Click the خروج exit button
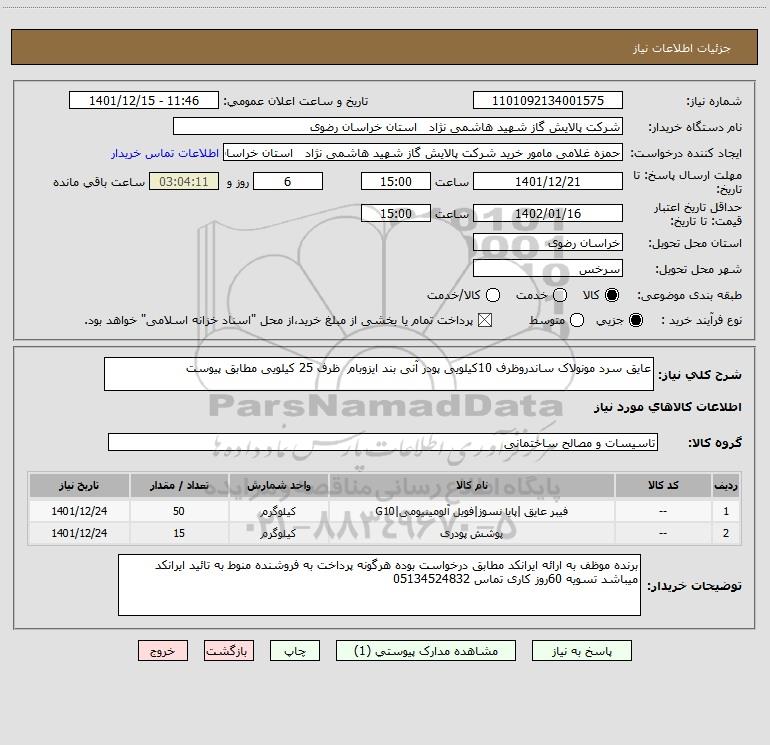 point(163,651)
